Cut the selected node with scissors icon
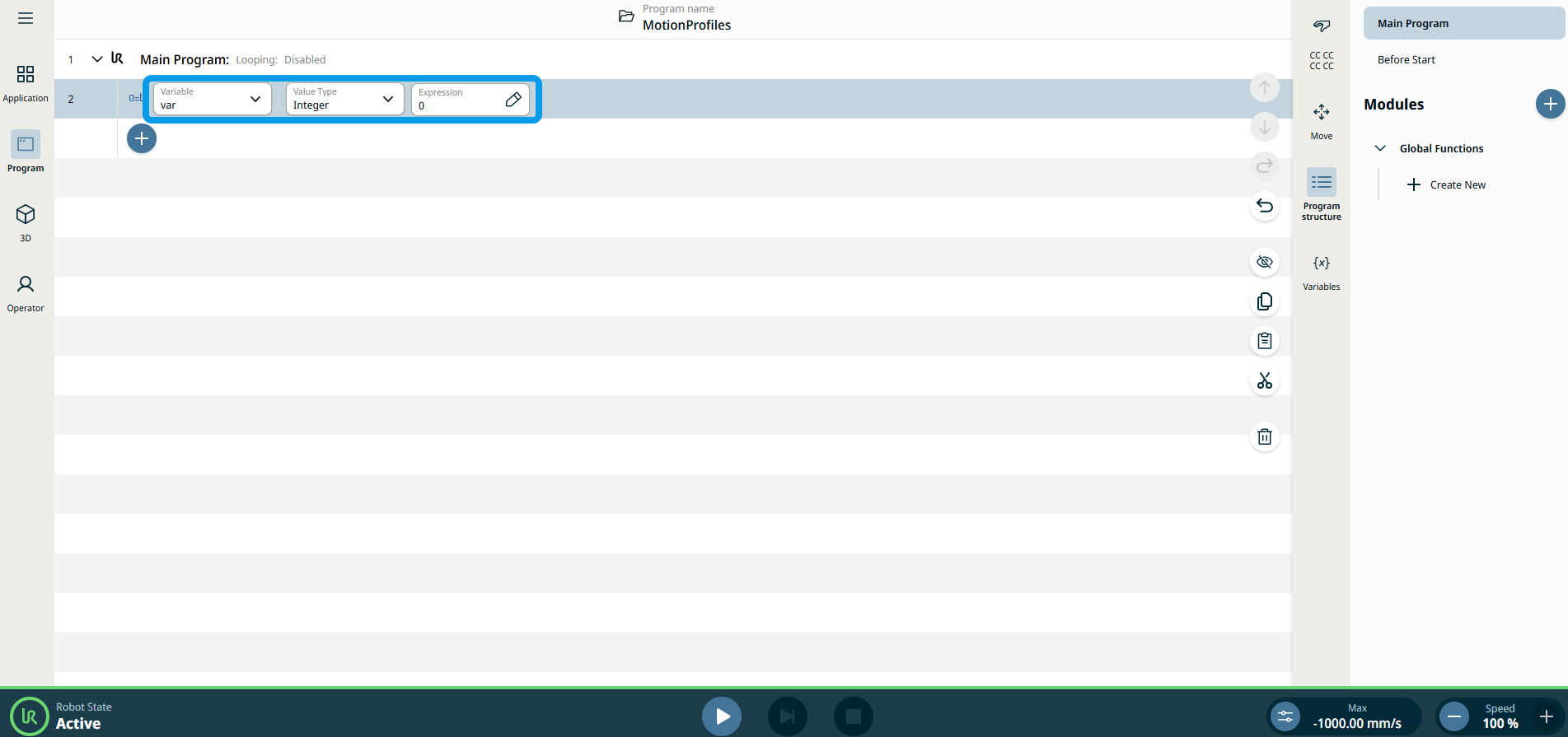 coord(1264,380)
